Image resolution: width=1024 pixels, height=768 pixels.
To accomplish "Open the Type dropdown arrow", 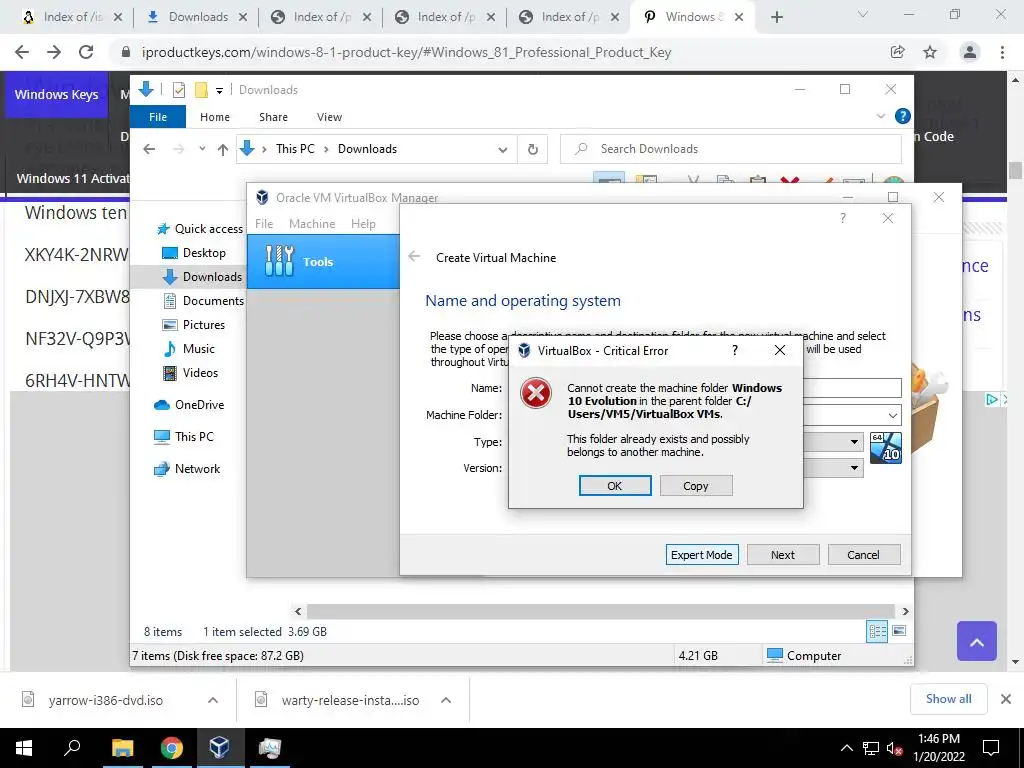I will pos(854,442).
